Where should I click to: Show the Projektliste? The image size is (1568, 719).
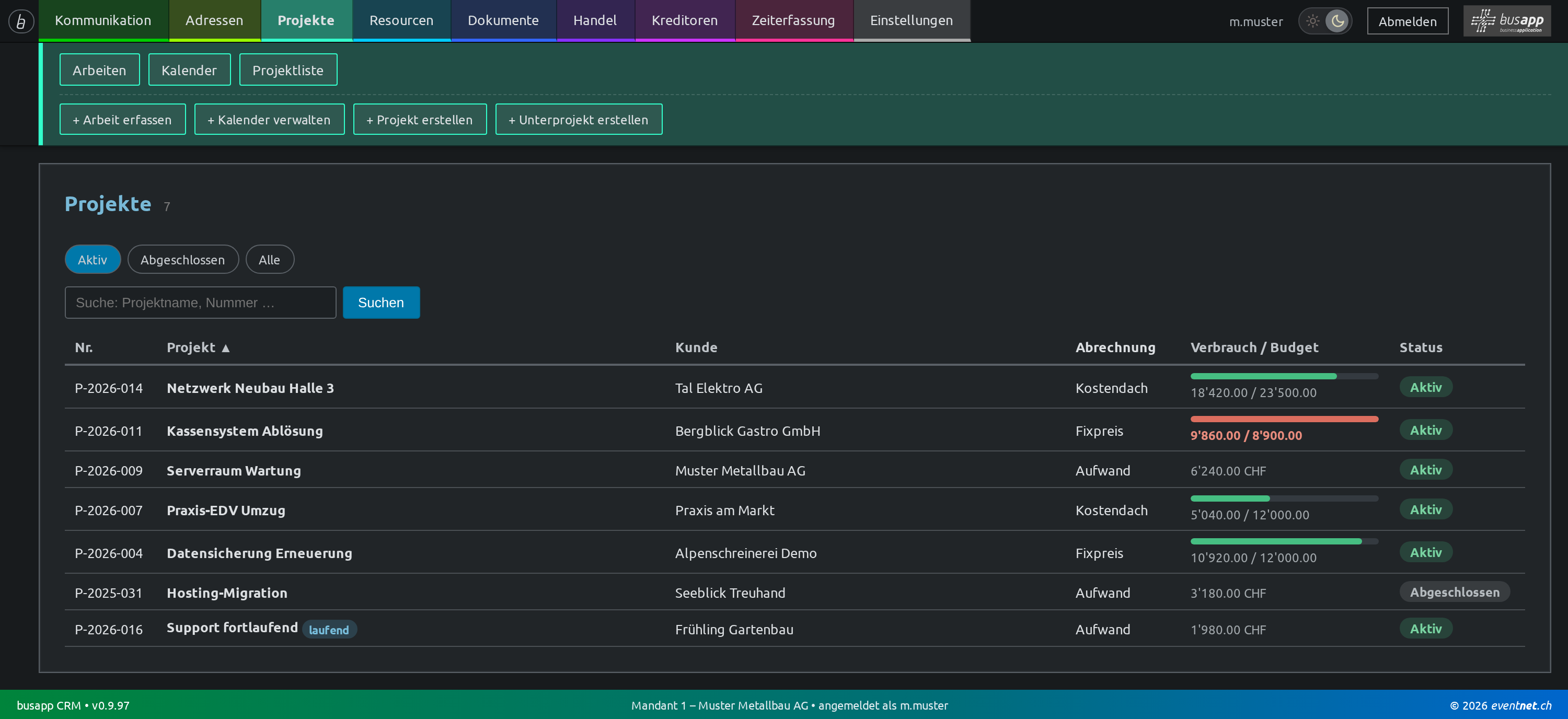[288, 70]
